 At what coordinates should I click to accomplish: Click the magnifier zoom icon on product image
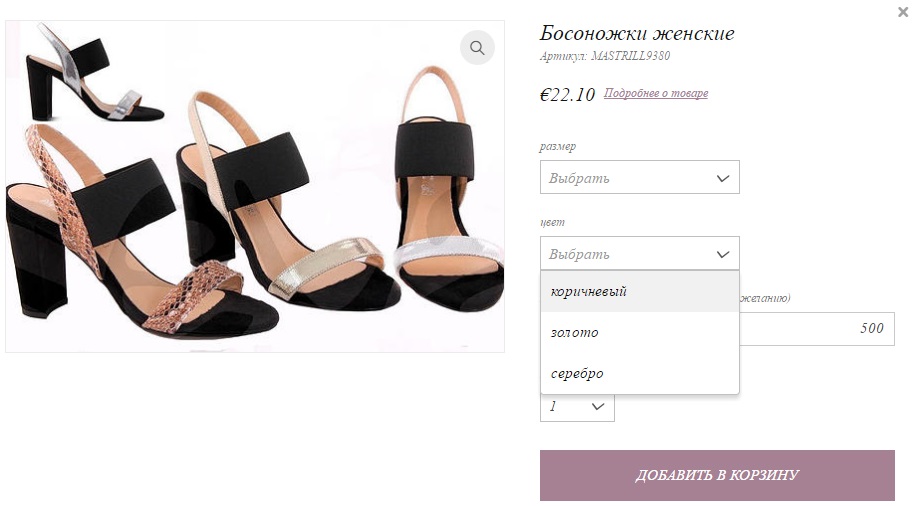coord(477,48)
